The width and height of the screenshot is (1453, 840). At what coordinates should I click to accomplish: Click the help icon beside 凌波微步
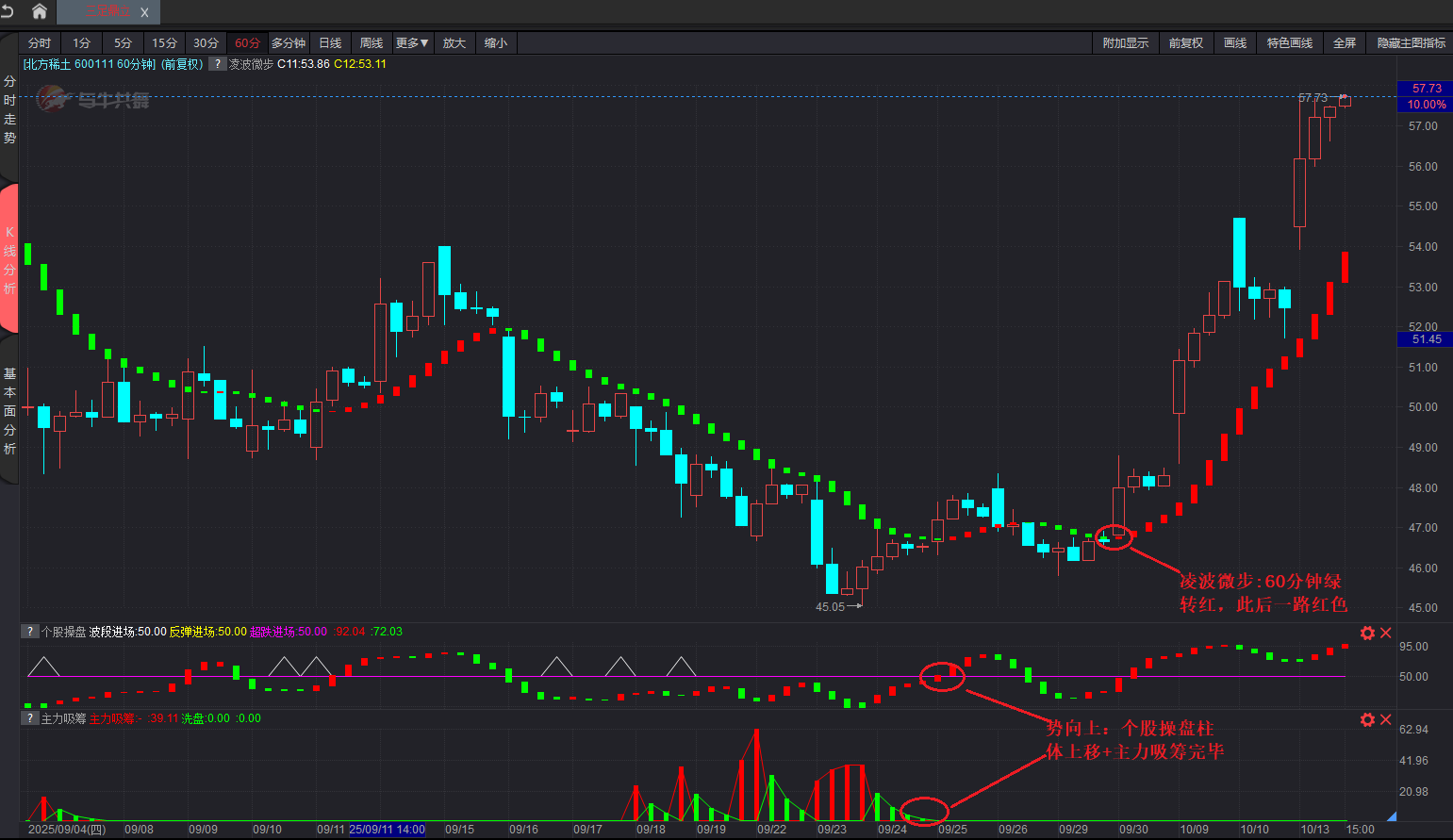[217, 64]
